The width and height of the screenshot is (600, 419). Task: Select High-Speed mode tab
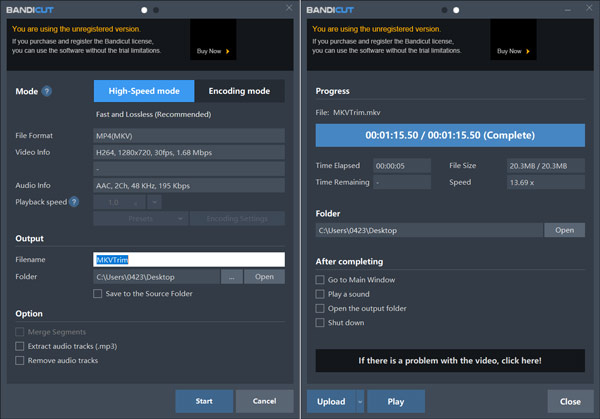[144, 91]
